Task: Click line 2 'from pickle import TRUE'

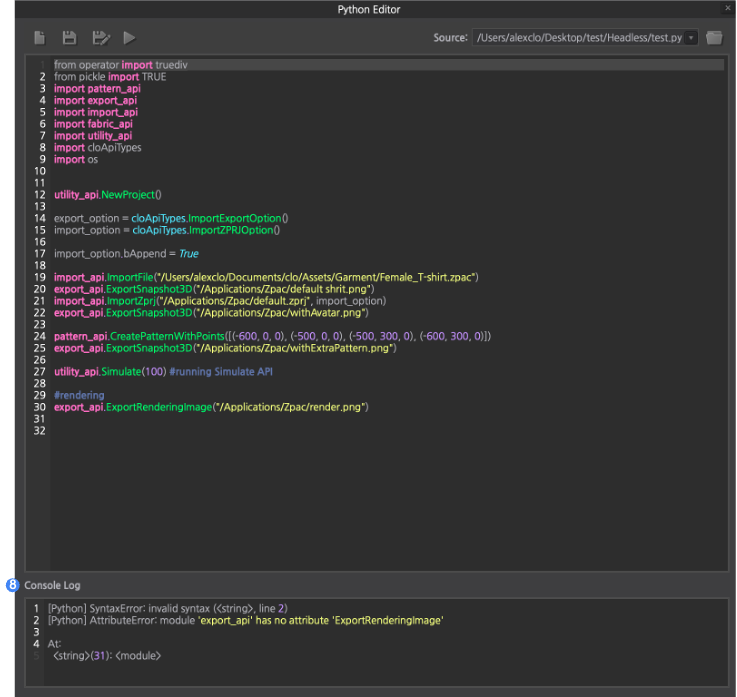Action: (x=110, y=77)
